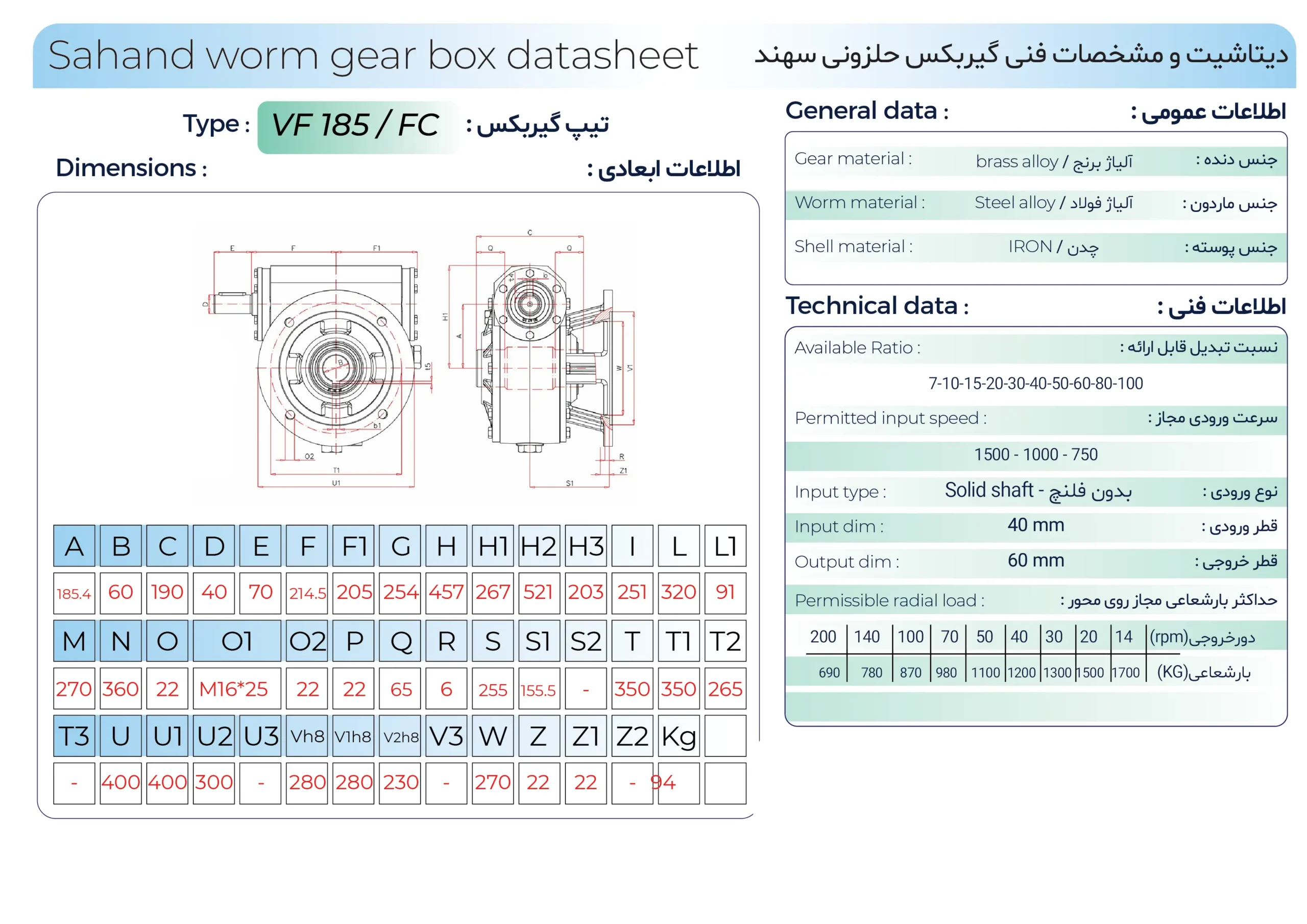Click dimension value '214.5' under F

coord(307,594)
